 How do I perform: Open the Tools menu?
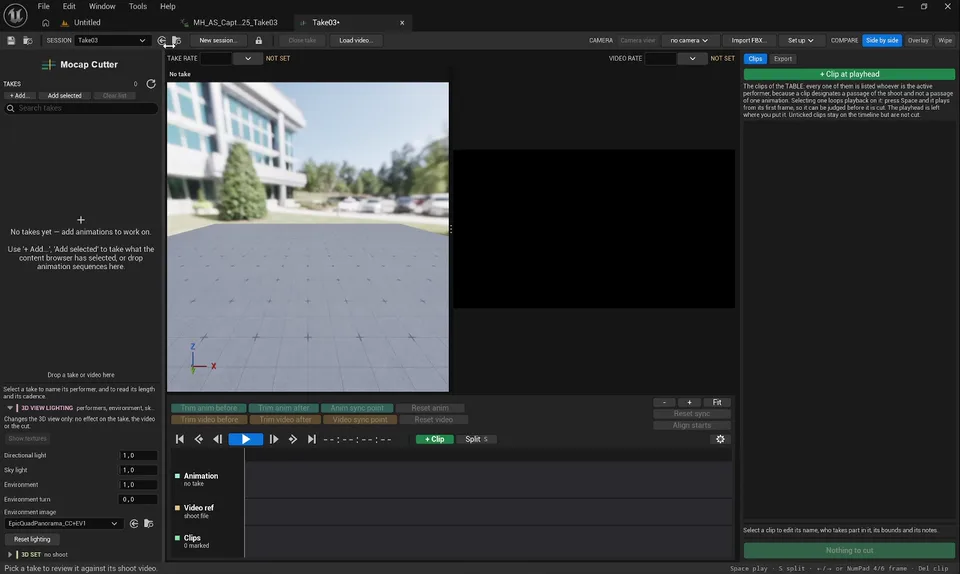138,6
